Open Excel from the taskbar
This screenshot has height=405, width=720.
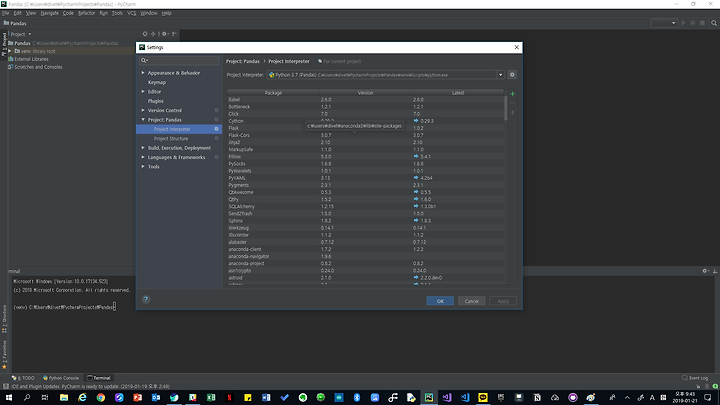(x=211, y=398)
